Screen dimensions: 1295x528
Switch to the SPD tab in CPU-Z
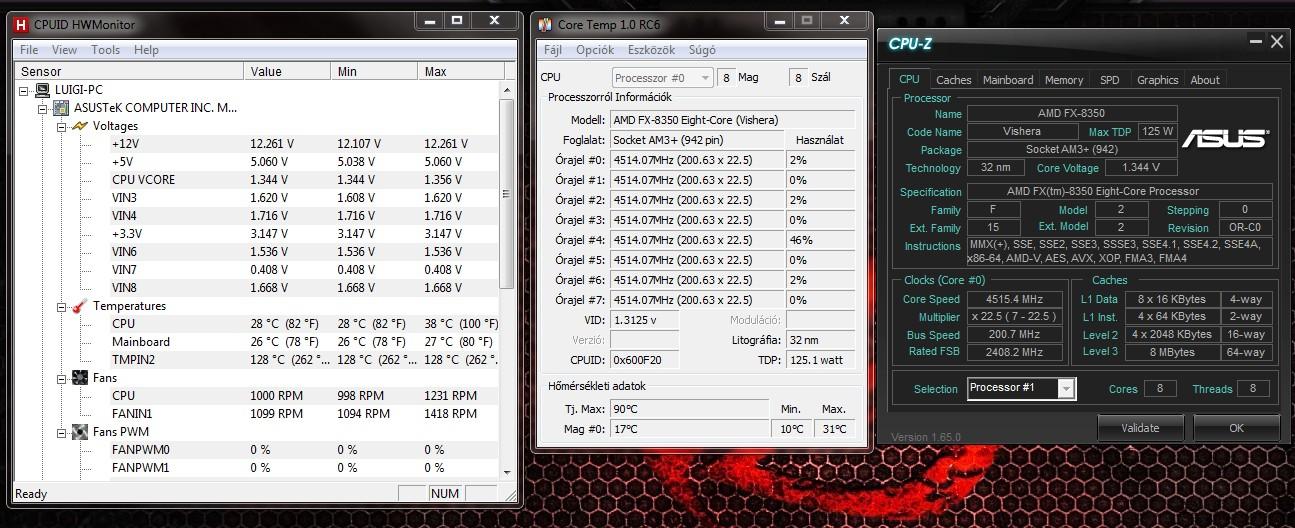[x=1109, y=80]
